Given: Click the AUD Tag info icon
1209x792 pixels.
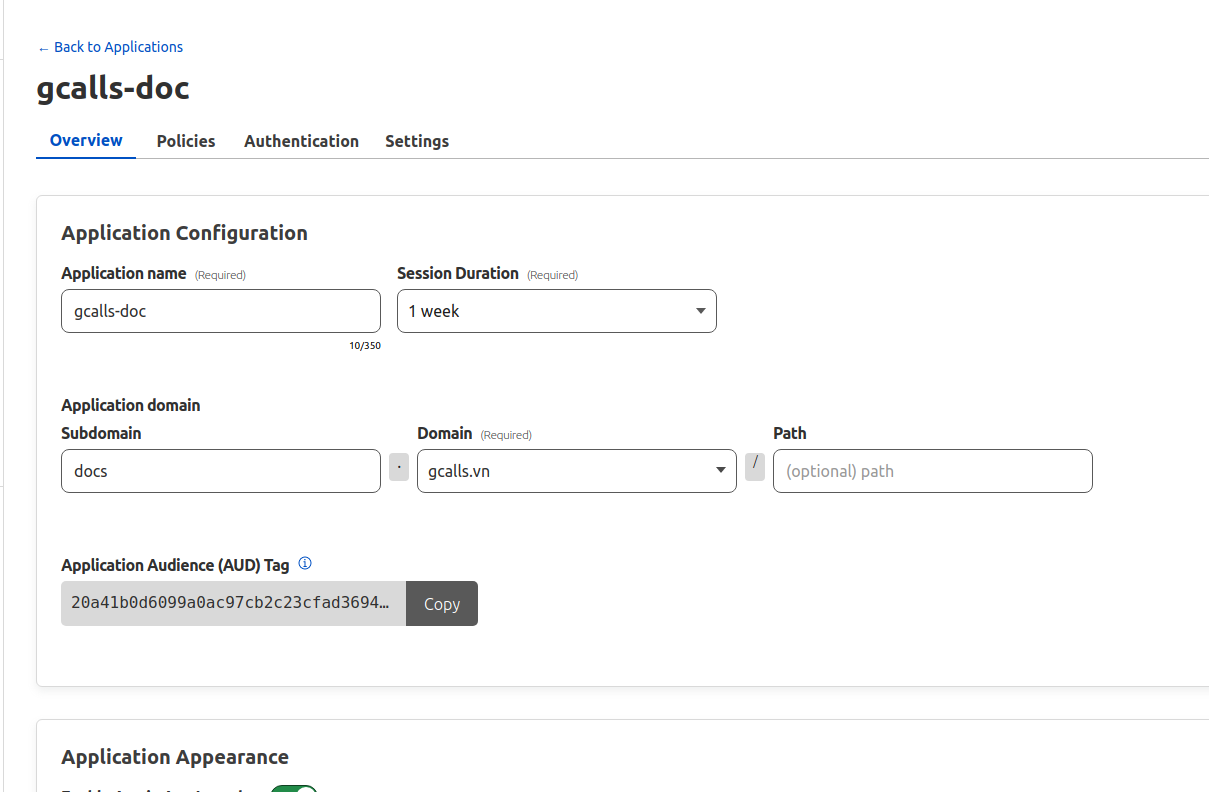Looking at the screenshot, I should (x=305, y=564).
